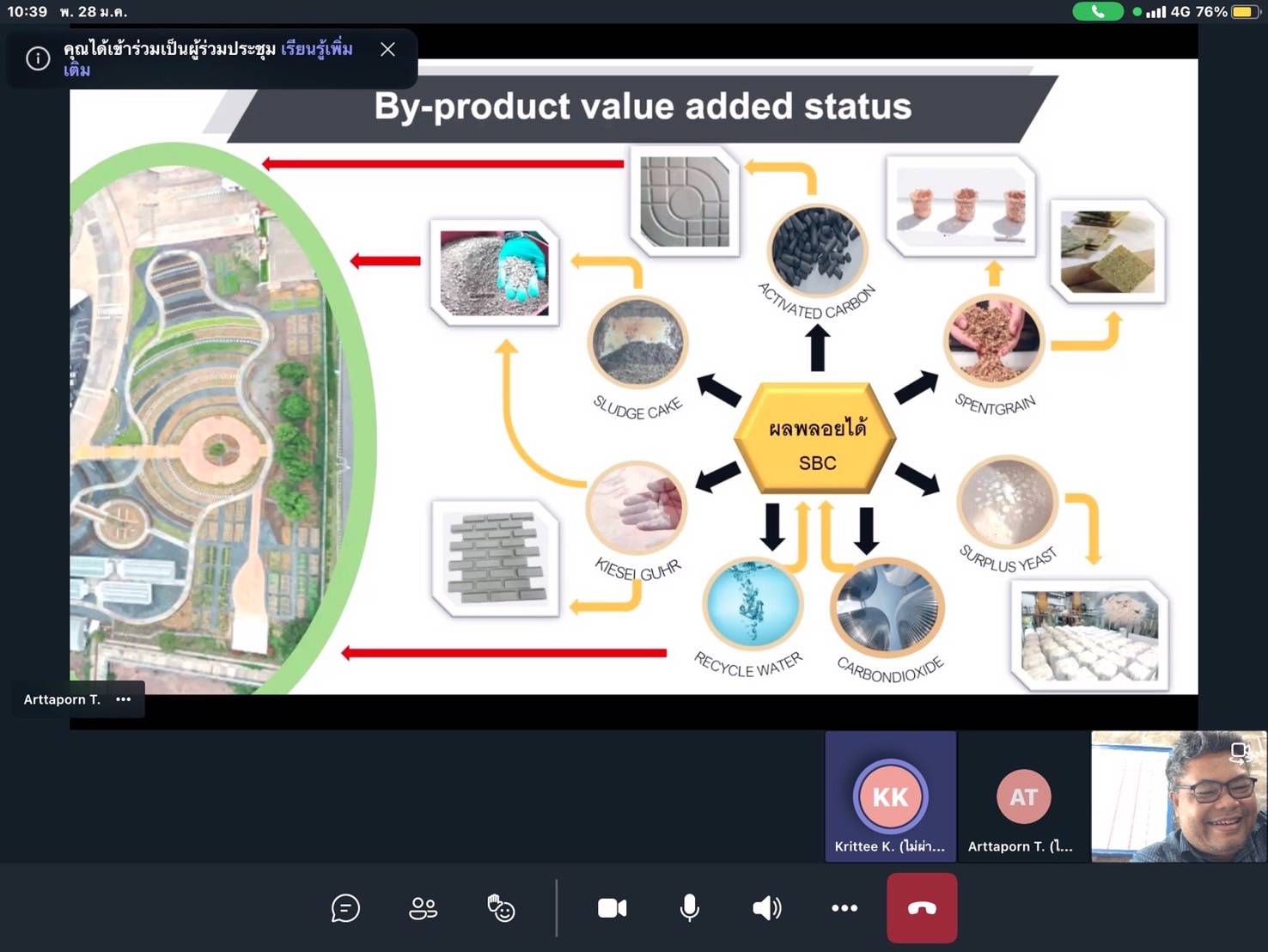
Task: Hang up with red end-call button
Action: (x=922, y=908)
